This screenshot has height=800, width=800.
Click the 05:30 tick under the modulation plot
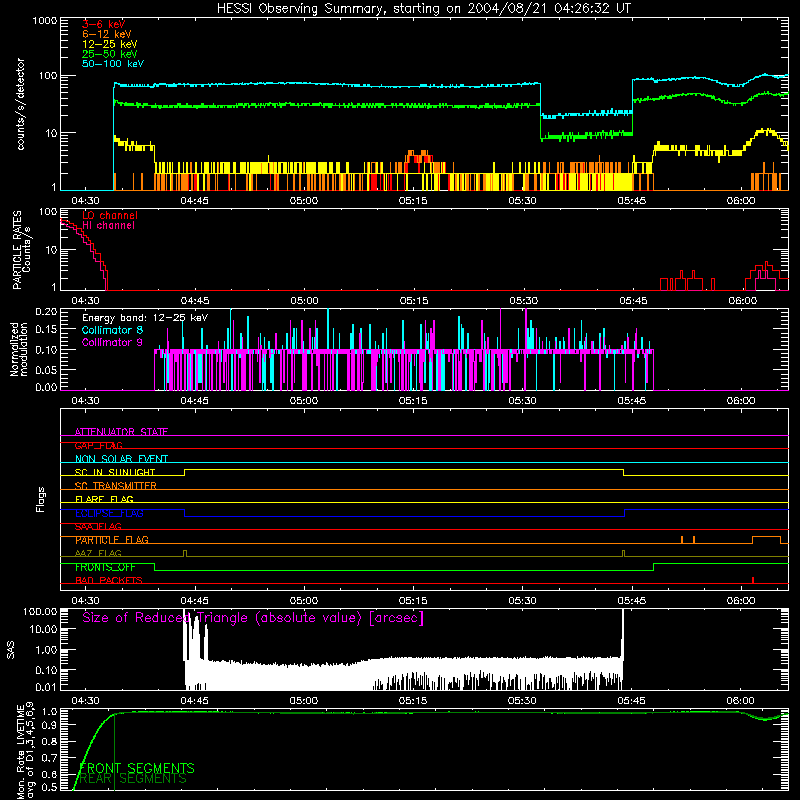tap(522, 401)
